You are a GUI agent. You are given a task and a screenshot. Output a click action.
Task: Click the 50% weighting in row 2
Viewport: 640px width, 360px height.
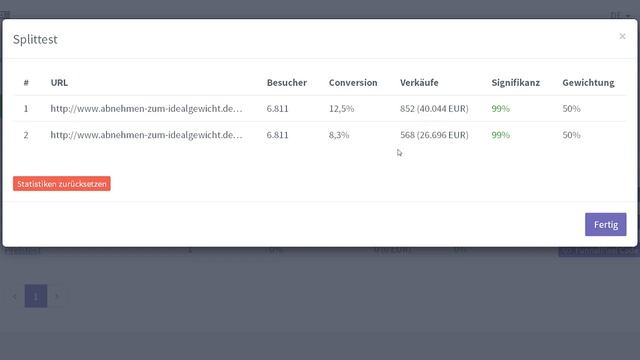pos(571,135)
